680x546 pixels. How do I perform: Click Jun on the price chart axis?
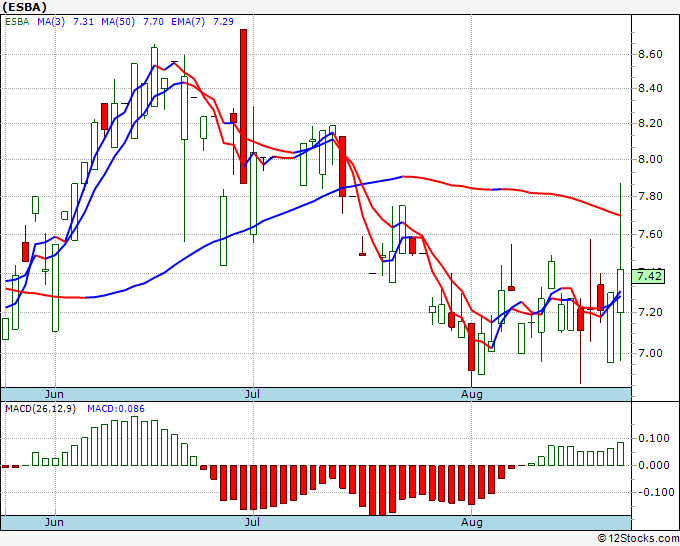pos(54,394)
